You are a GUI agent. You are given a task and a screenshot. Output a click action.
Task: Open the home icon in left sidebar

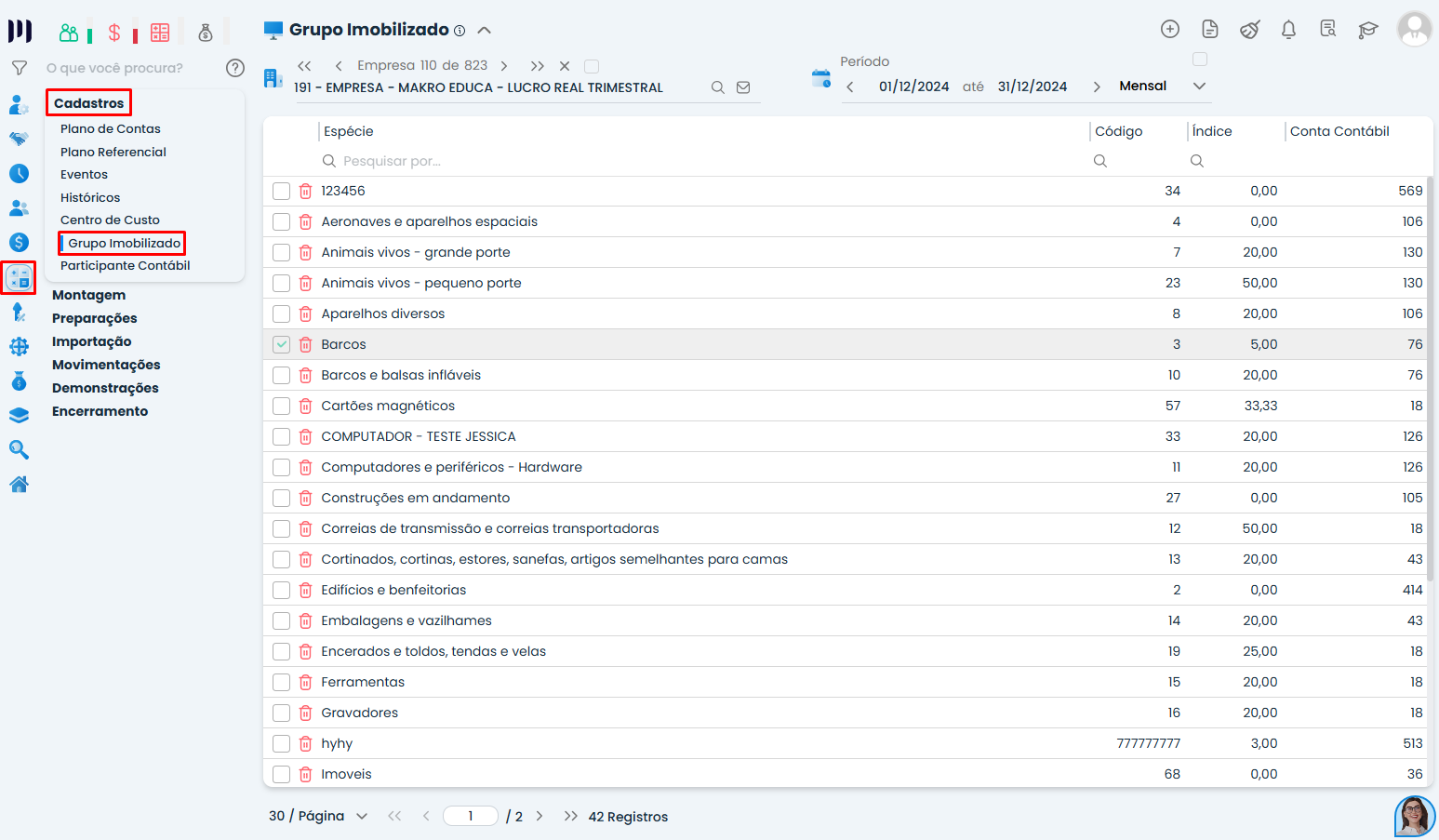click(19, 484)
